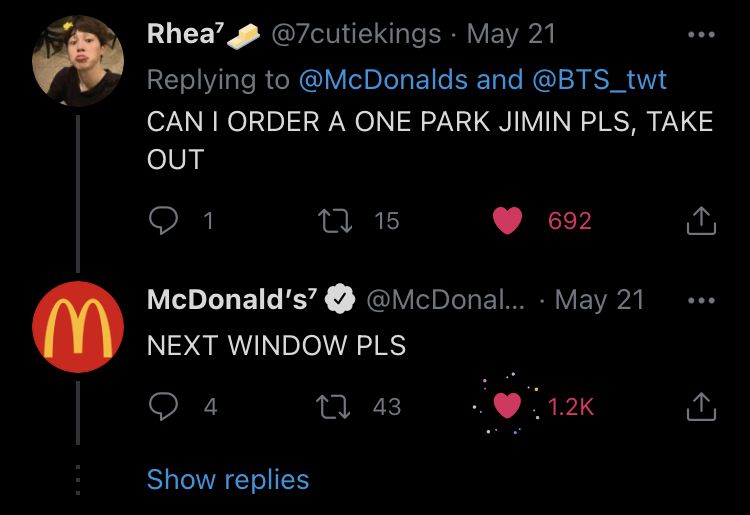Open reply bubble on Rhea's tweet
Image resolution: width=750 pixels, height=515 pixels.
(x=163, y=220)
